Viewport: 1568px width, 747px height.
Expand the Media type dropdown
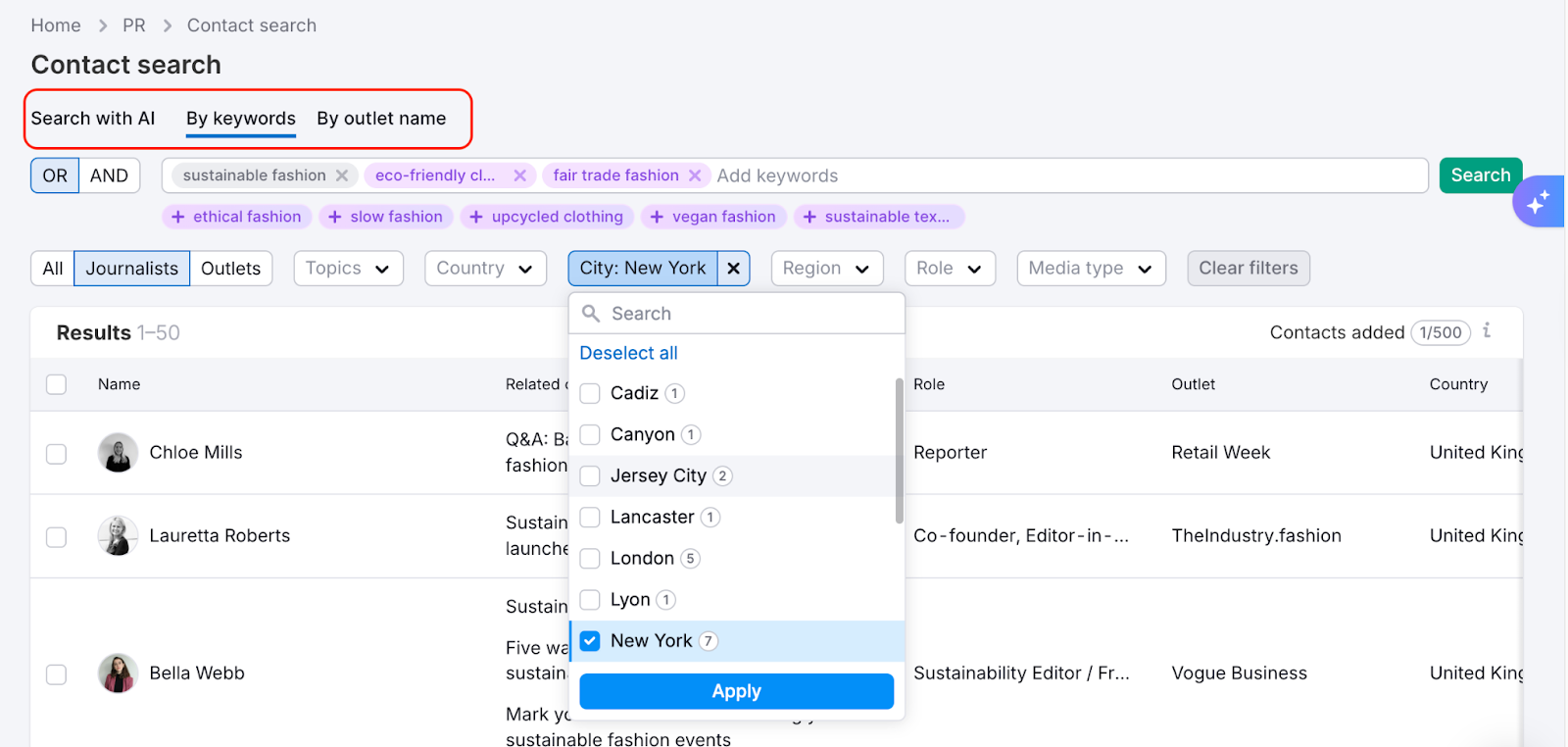pyautogui.click(x=1090, y=269)
